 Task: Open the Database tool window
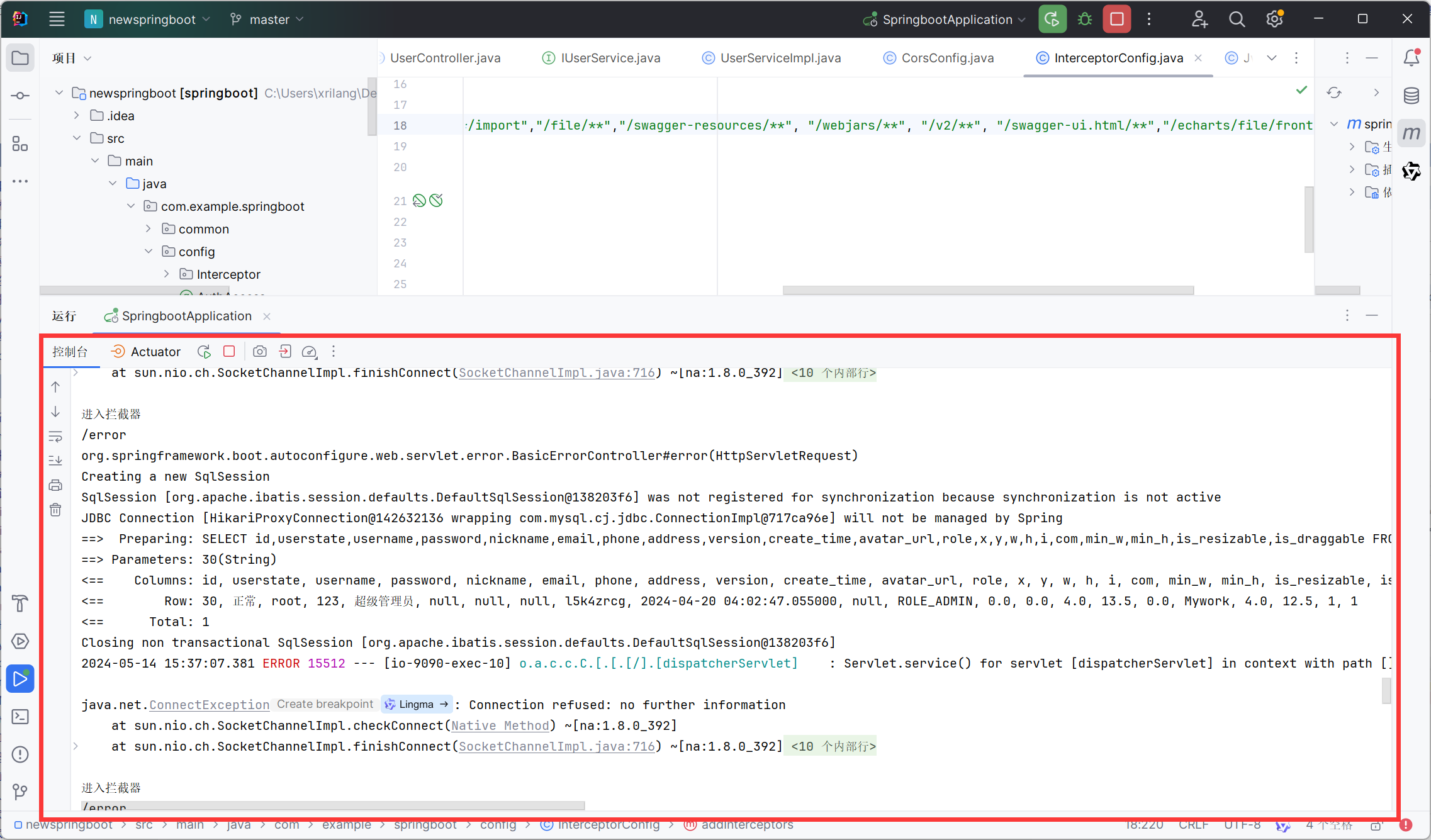pyautogui.click(x=1411, y=96)
